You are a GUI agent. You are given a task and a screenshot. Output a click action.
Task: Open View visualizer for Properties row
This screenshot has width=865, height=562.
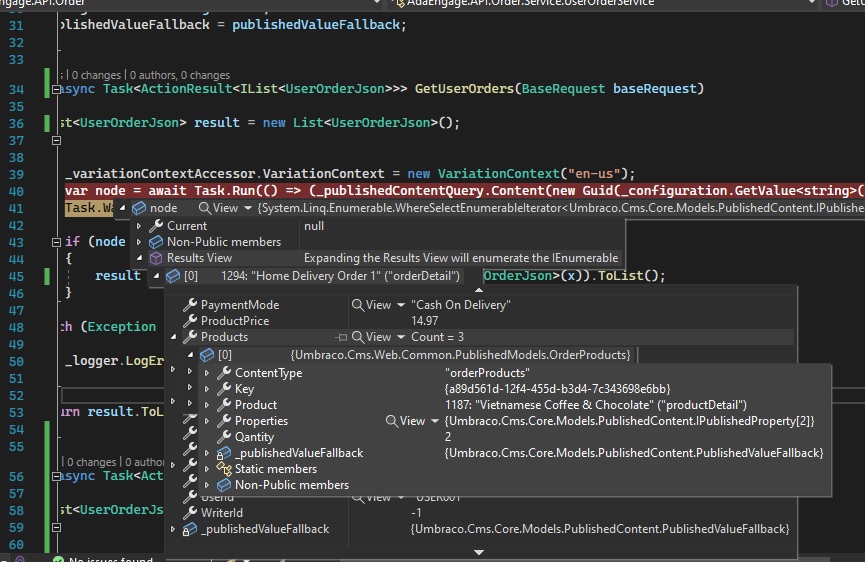[405, 421]
